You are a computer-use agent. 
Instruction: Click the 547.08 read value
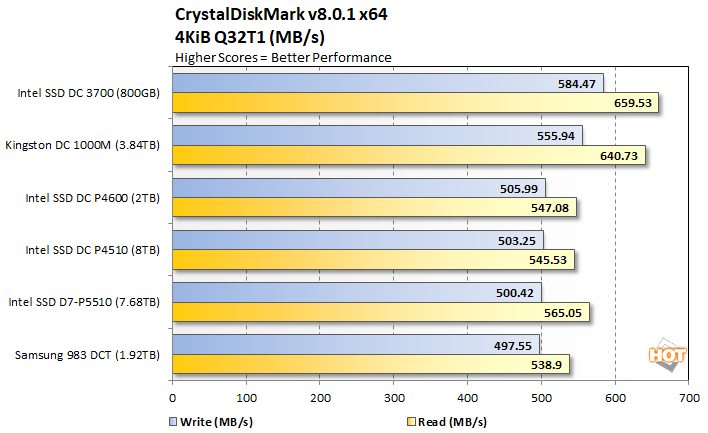[550, 208]
